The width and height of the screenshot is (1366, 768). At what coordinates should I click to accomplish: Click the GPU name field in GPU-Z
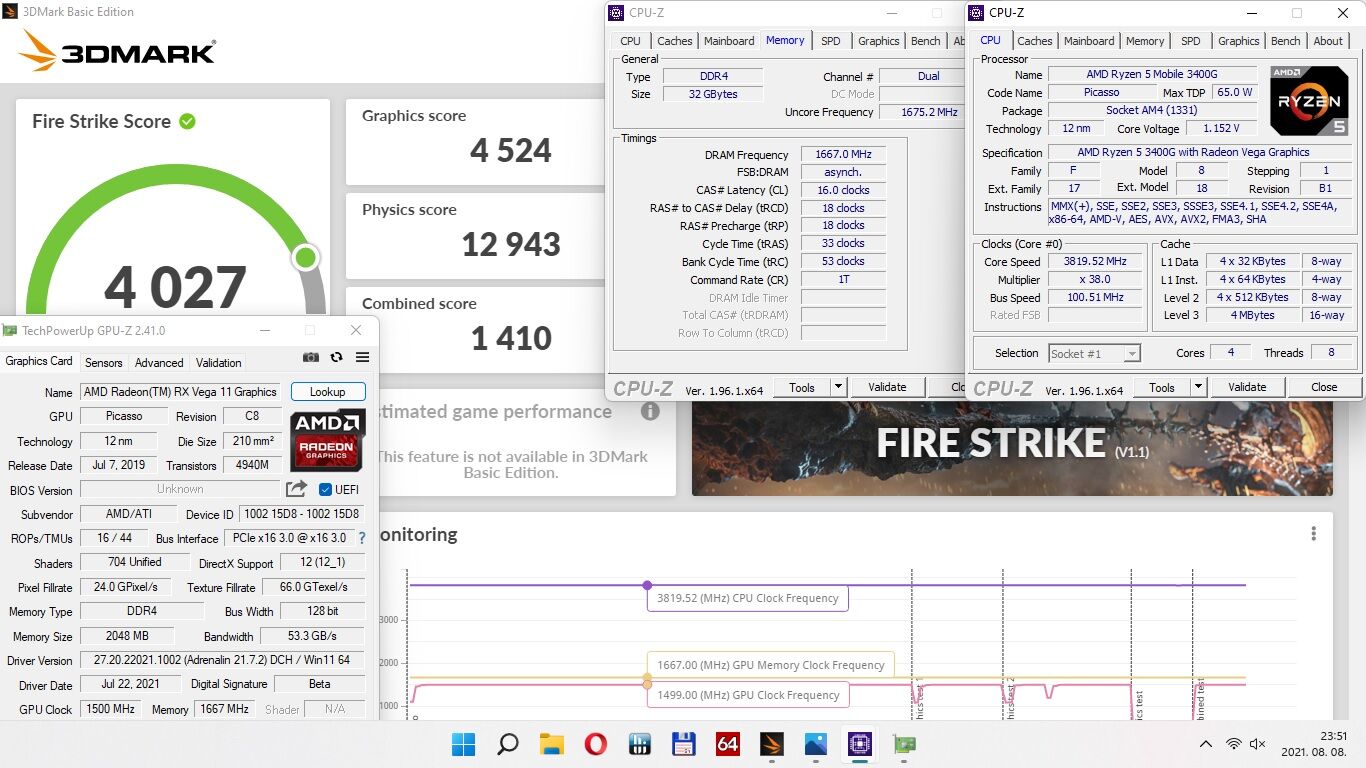(181, 392)
